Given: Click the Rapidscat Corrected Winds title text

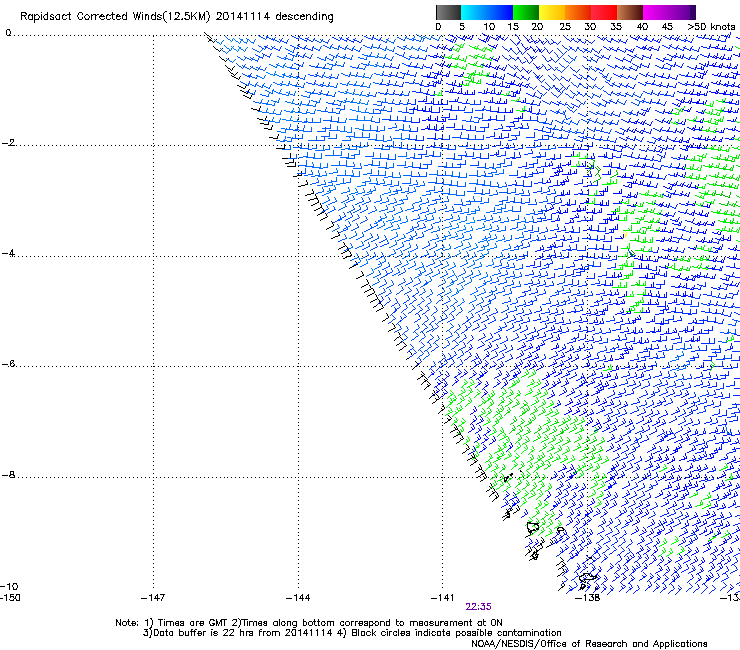Looking at the screenshot, I should (177, 17).
